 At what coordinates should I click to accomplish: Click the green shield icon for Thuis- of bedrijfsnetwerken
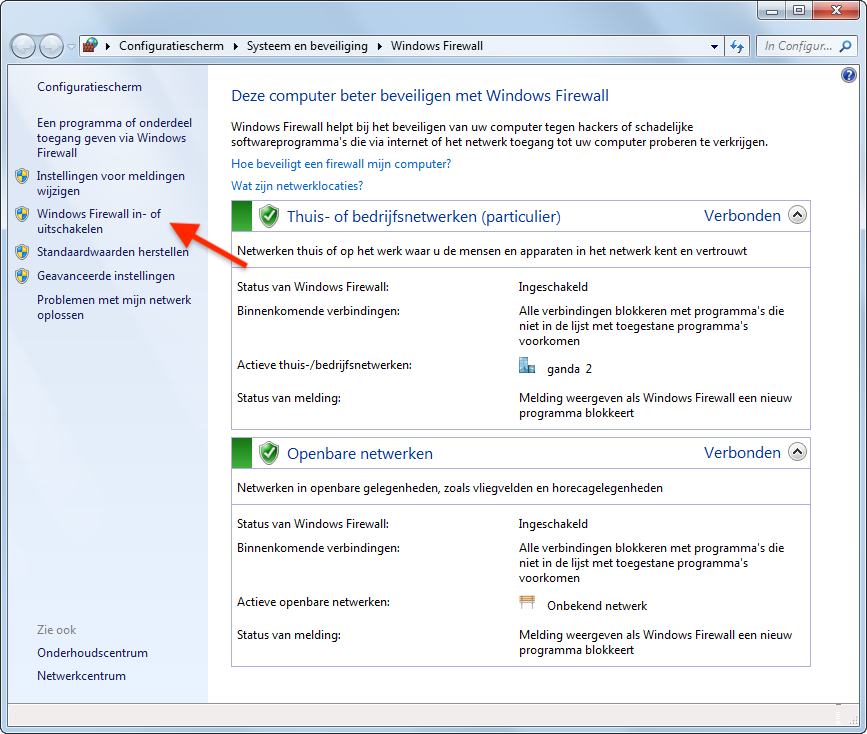[x=268, y=216]
